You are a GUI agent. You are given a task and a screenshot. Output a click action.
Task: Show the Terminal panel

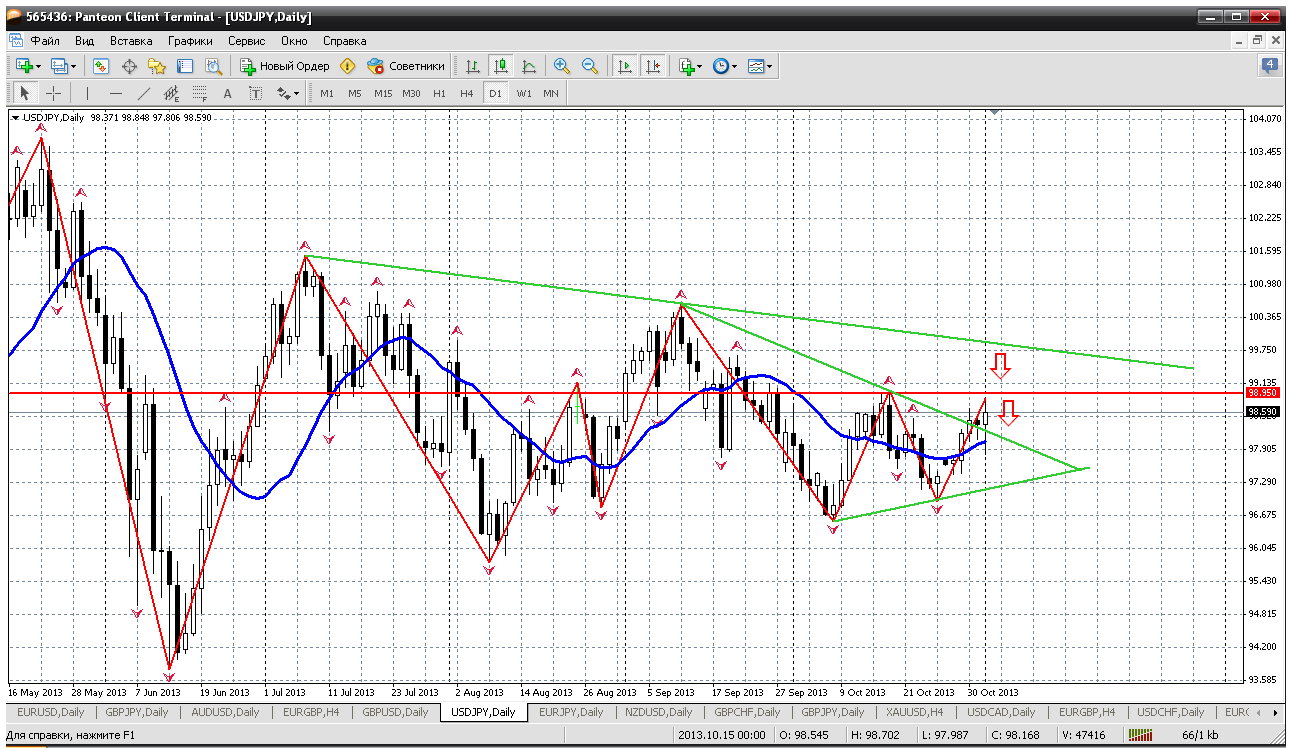tap(185, 66)
